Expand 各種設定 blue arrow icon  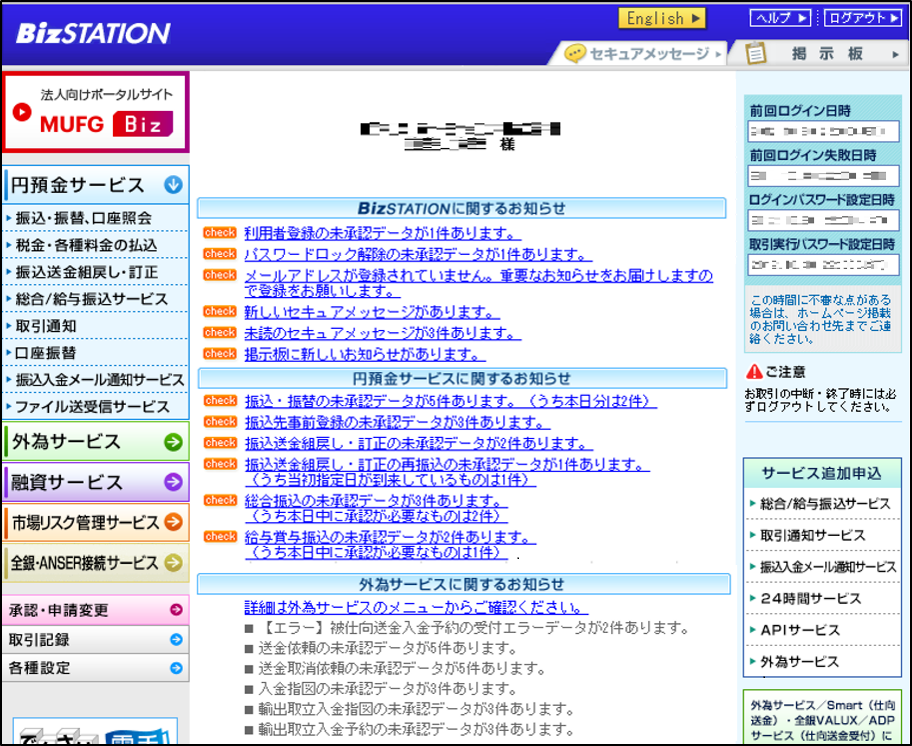pos(176,668)
